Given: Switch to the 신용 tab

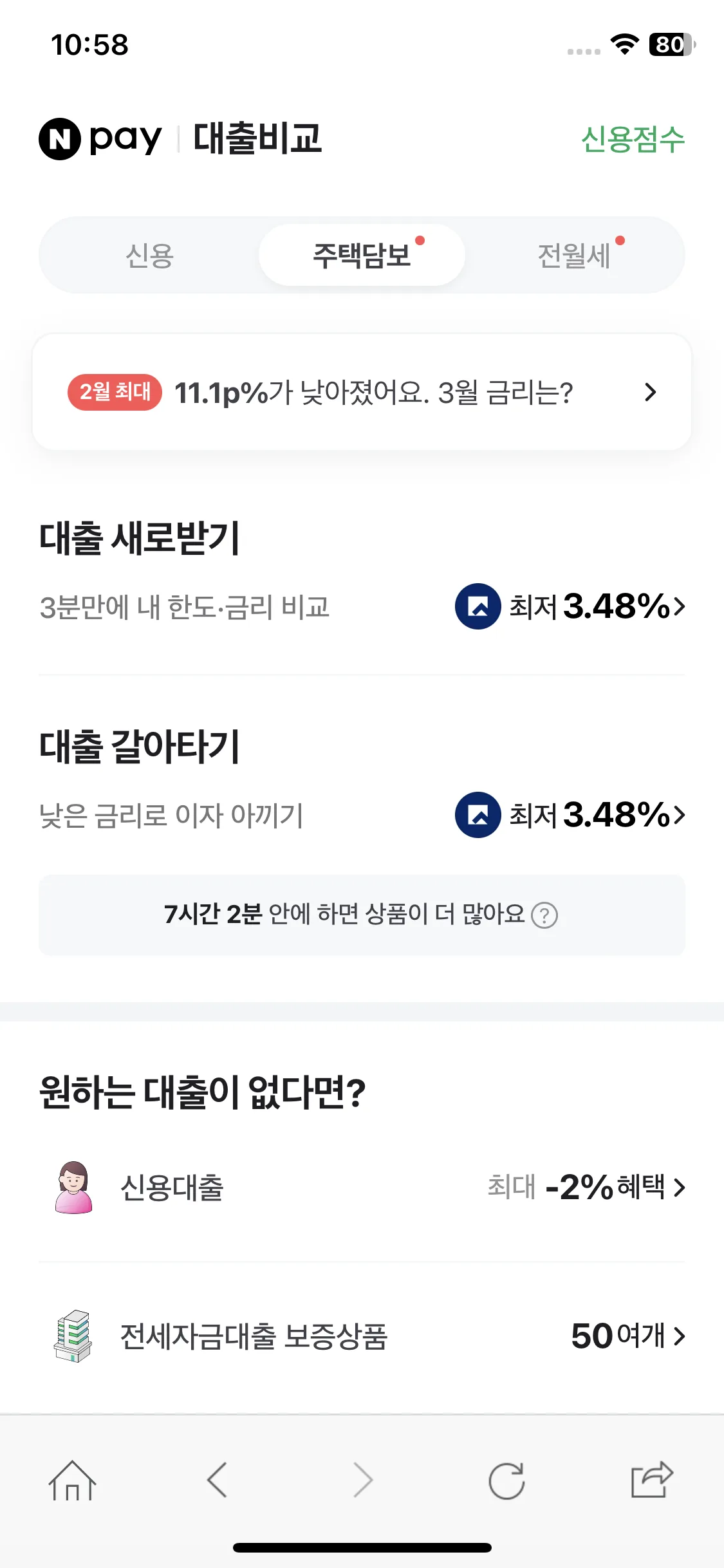Looking at the screenshot, I should point(149,256).
